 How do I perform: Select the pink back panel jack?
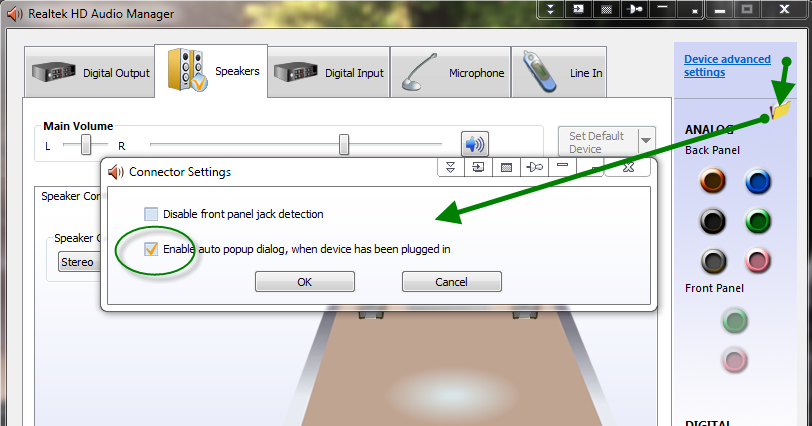pos(758,261)
